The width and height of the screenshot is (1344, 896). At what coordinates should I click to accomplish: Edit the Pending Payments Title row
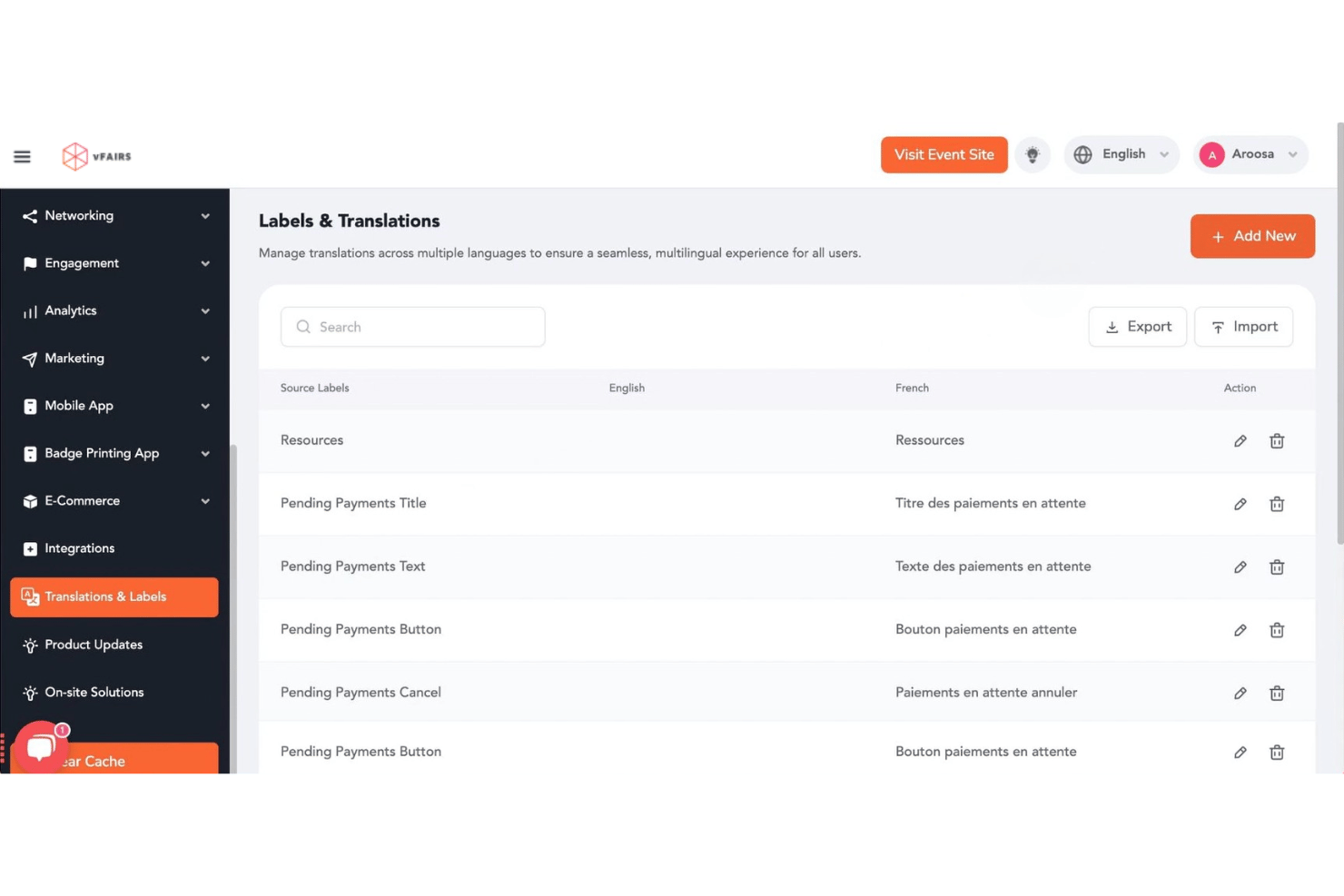pos(1240,504)
